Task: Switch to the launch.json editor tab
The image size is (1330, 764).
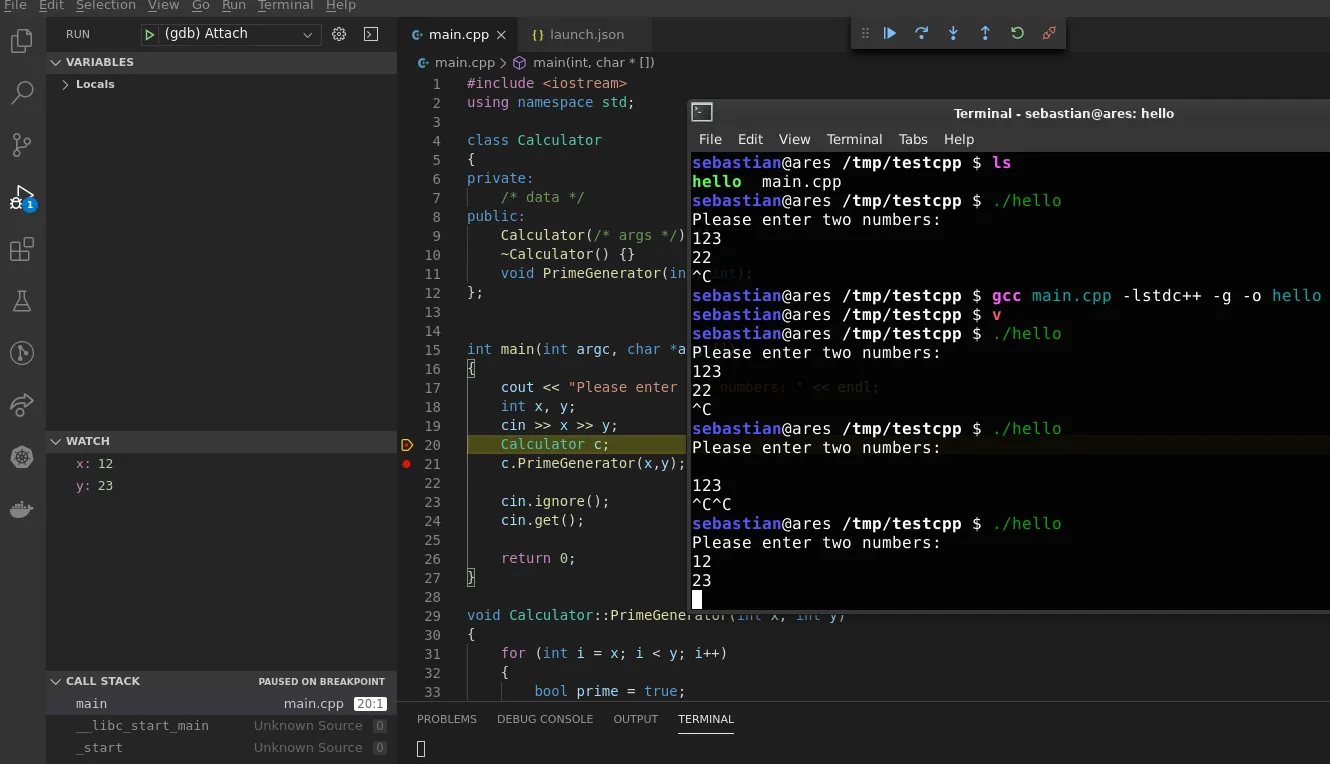Action: (586, 34)
